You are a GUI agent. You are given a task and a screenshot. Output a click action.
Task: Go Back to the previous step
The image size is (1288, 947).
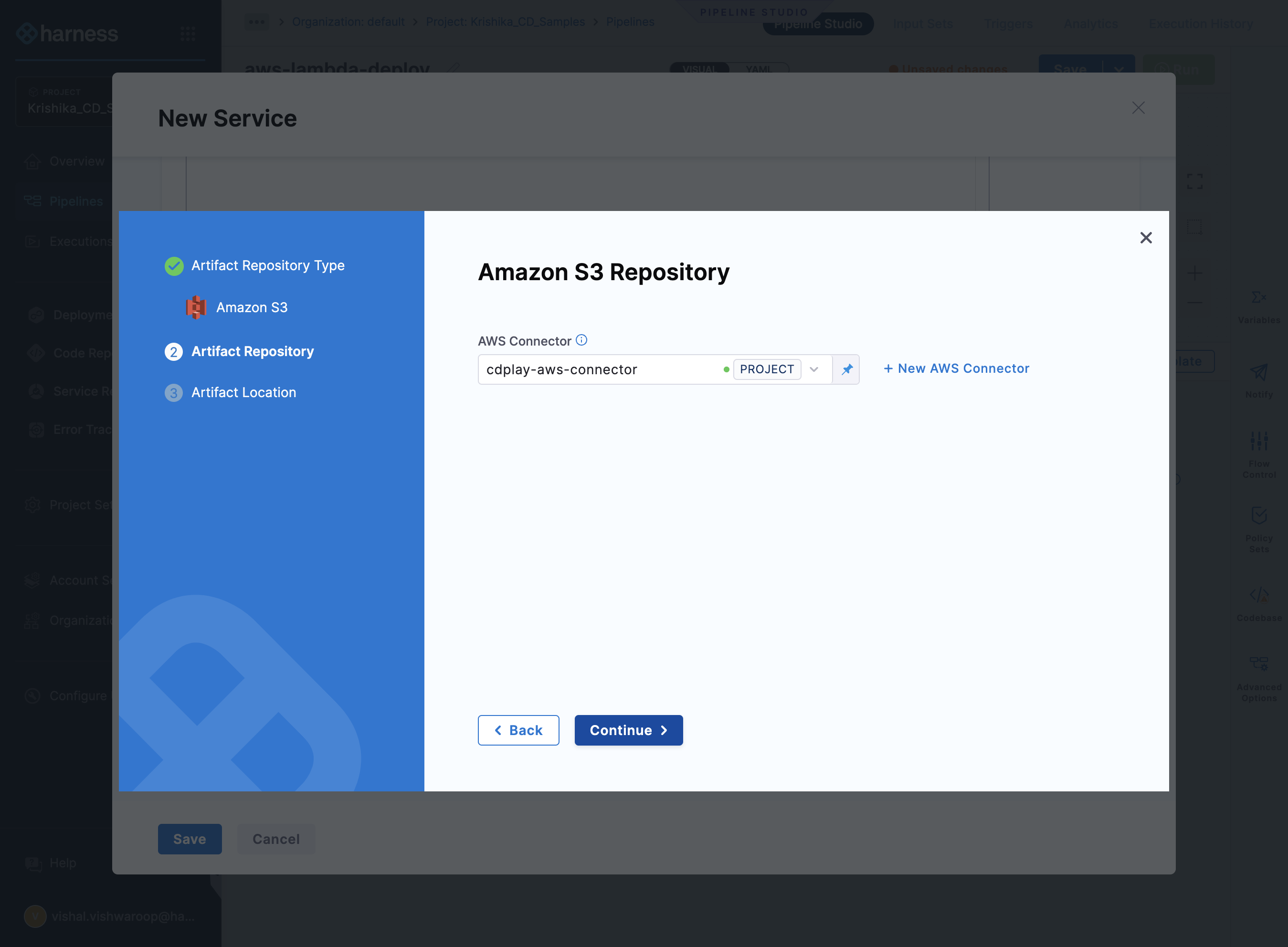(518, 730)
